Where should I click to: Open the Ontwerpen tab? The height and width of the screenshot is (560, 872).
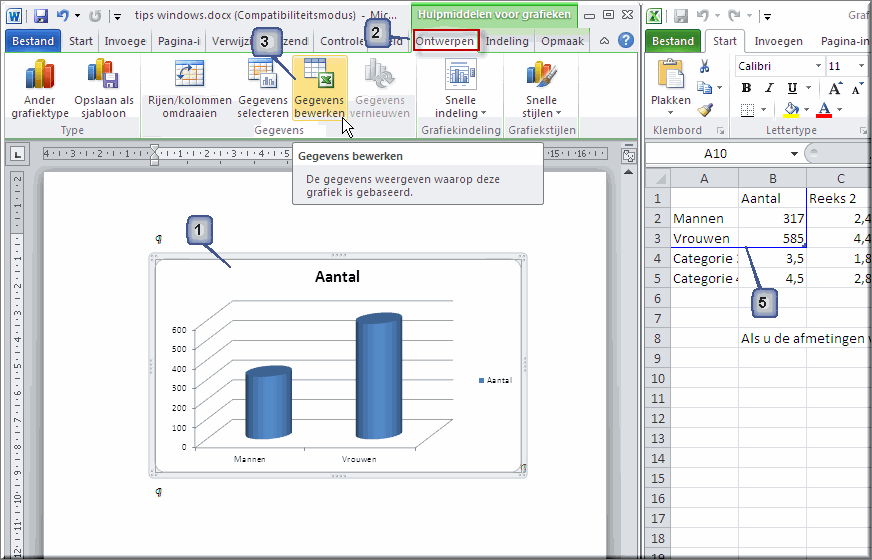pyautogui.click(x=445, y=41)
